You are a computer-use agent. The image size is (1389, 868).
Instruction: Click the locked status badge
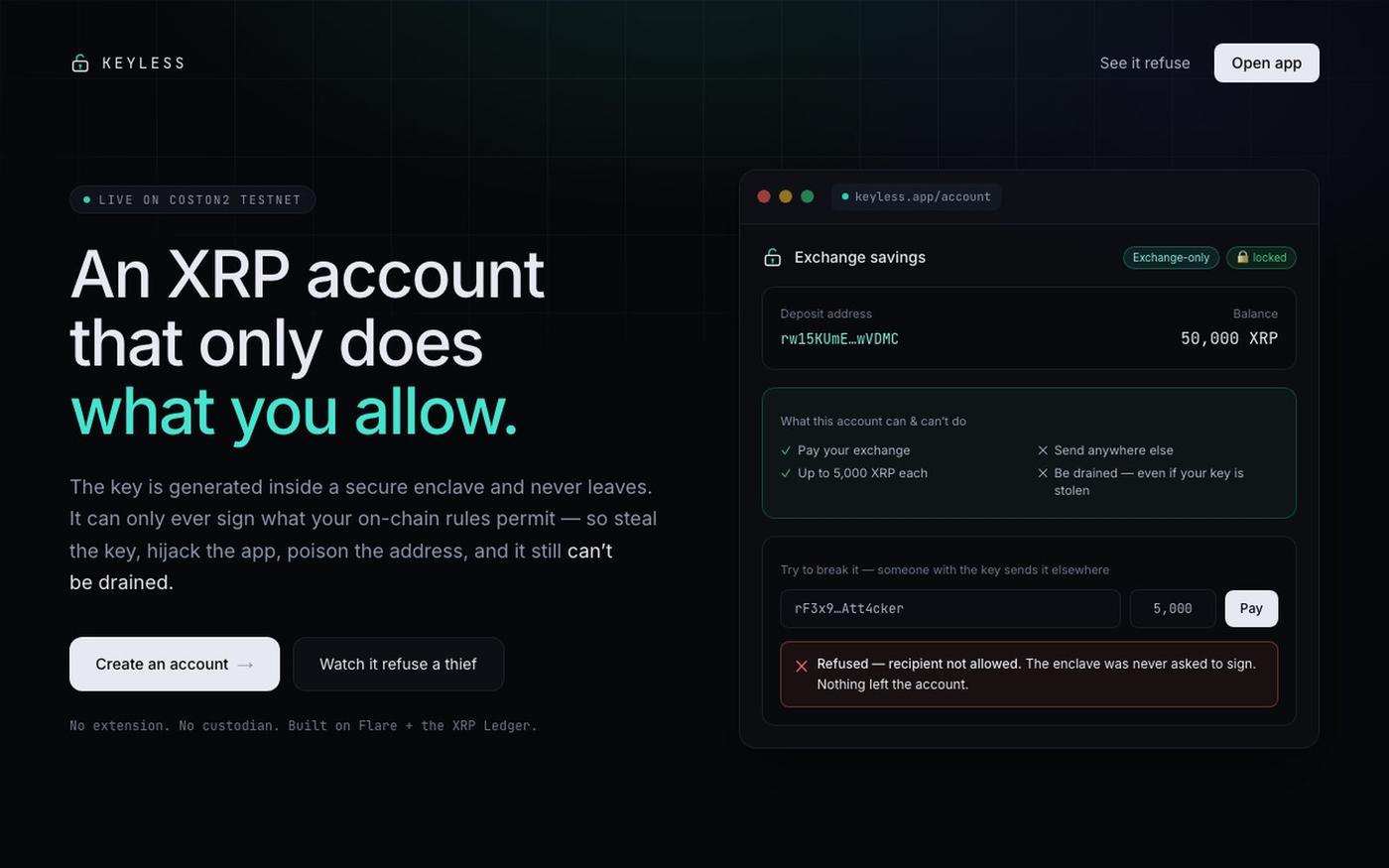click(1261, 258)
